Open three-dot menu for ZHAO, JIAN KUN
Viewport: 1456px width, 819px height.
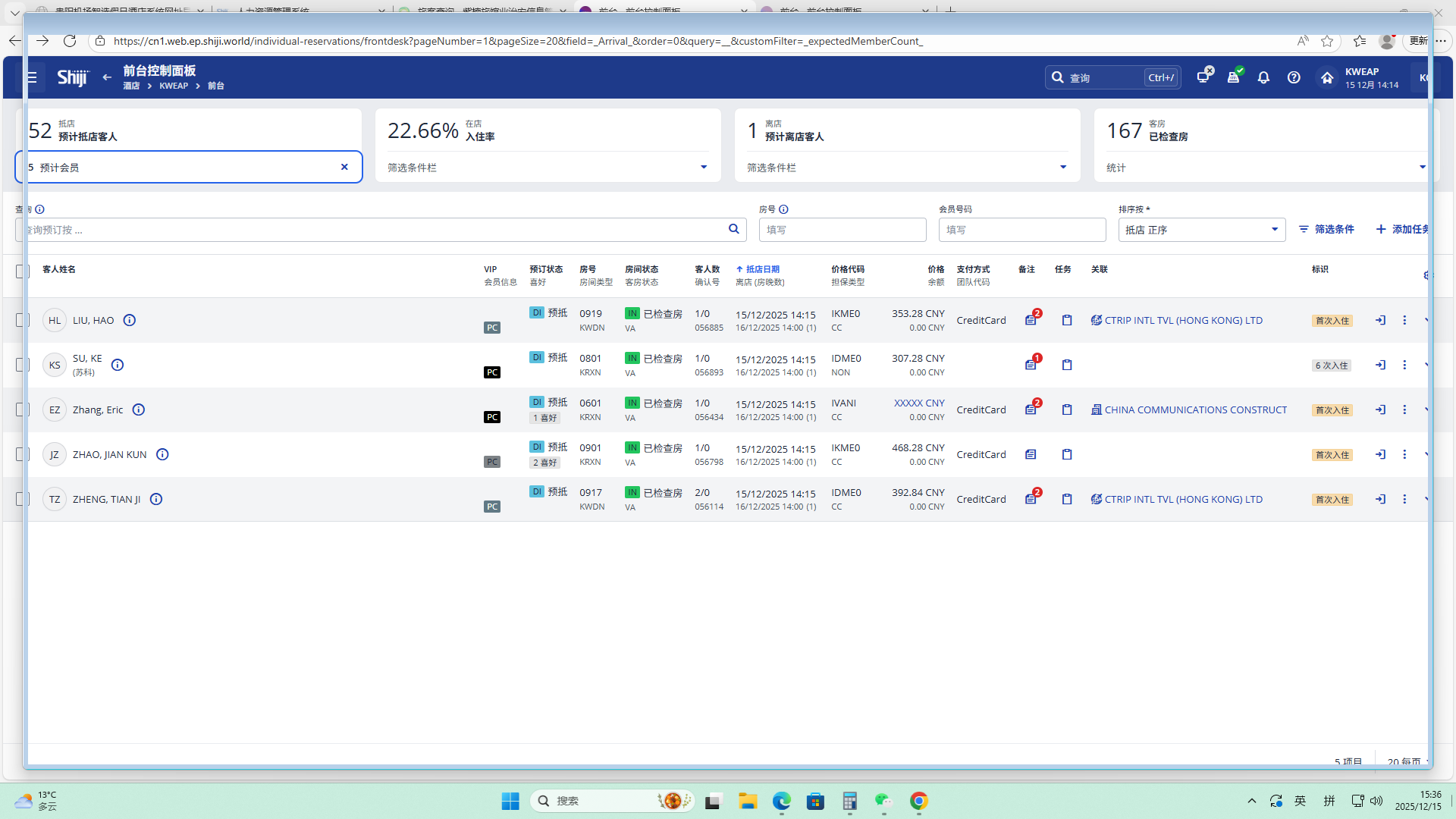[x=1404, y=454]
